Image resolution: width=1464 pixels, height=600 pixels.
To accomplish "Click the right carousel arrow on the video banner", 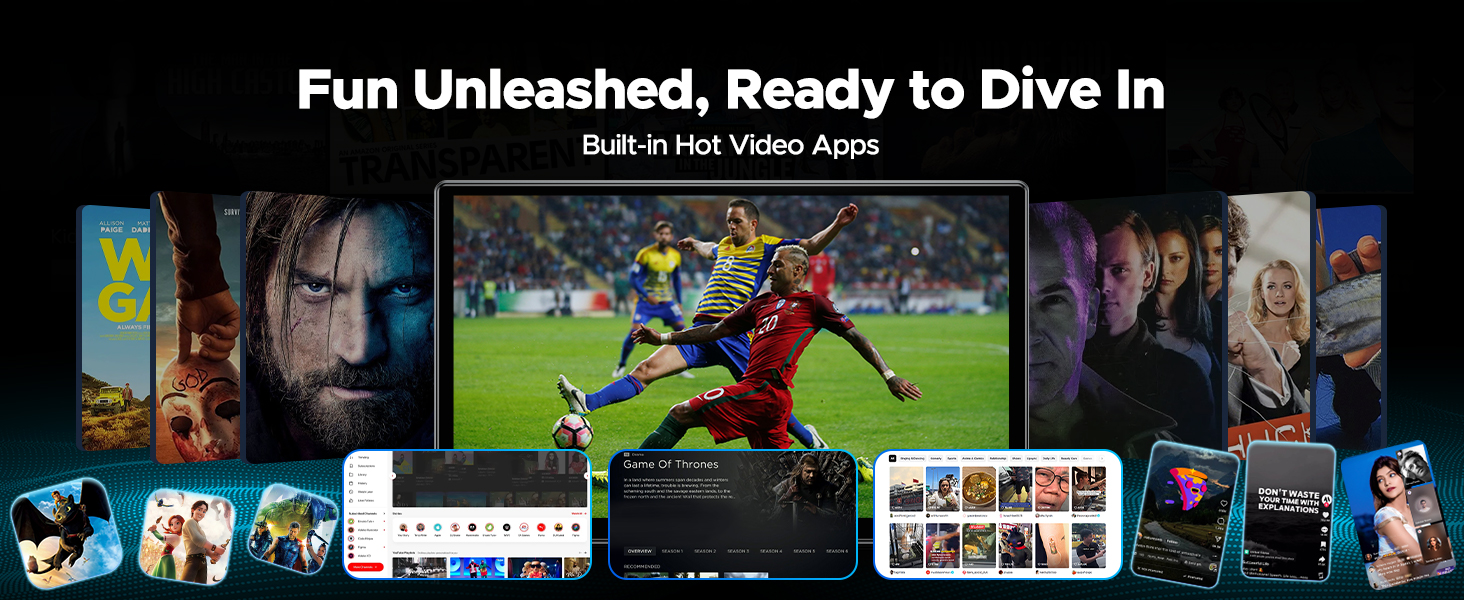I will [x=587, y=475].
